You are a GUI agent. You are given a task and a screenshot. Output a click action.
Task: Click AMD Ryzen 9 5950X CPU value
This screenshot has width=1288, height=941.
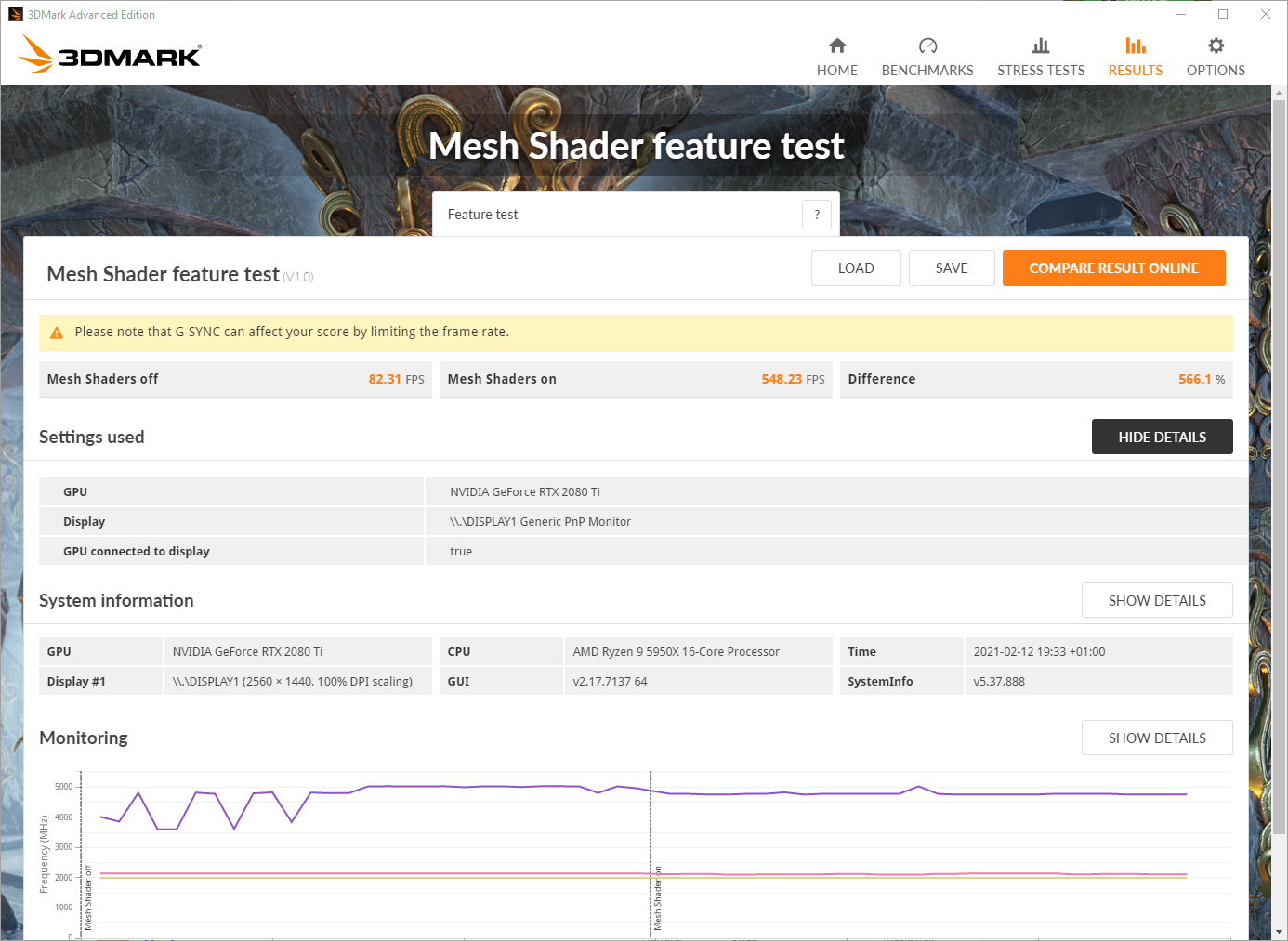tap(677, 652)
